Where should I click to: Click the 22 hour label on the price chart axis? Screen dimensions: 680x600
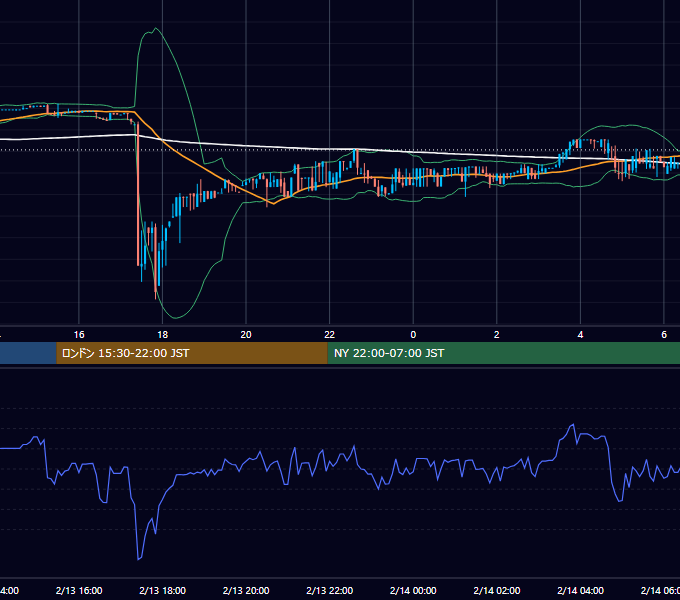click(x=330, y=335)
